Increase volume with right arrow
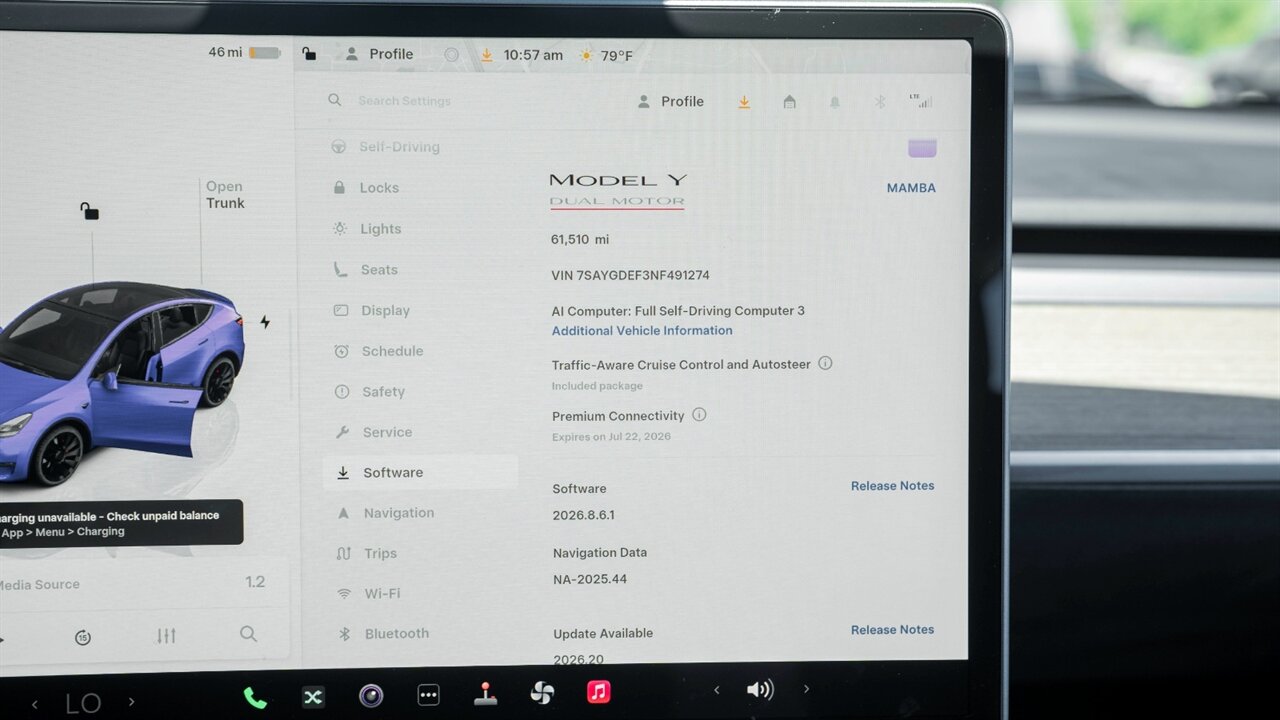 [x=806, y=688]
